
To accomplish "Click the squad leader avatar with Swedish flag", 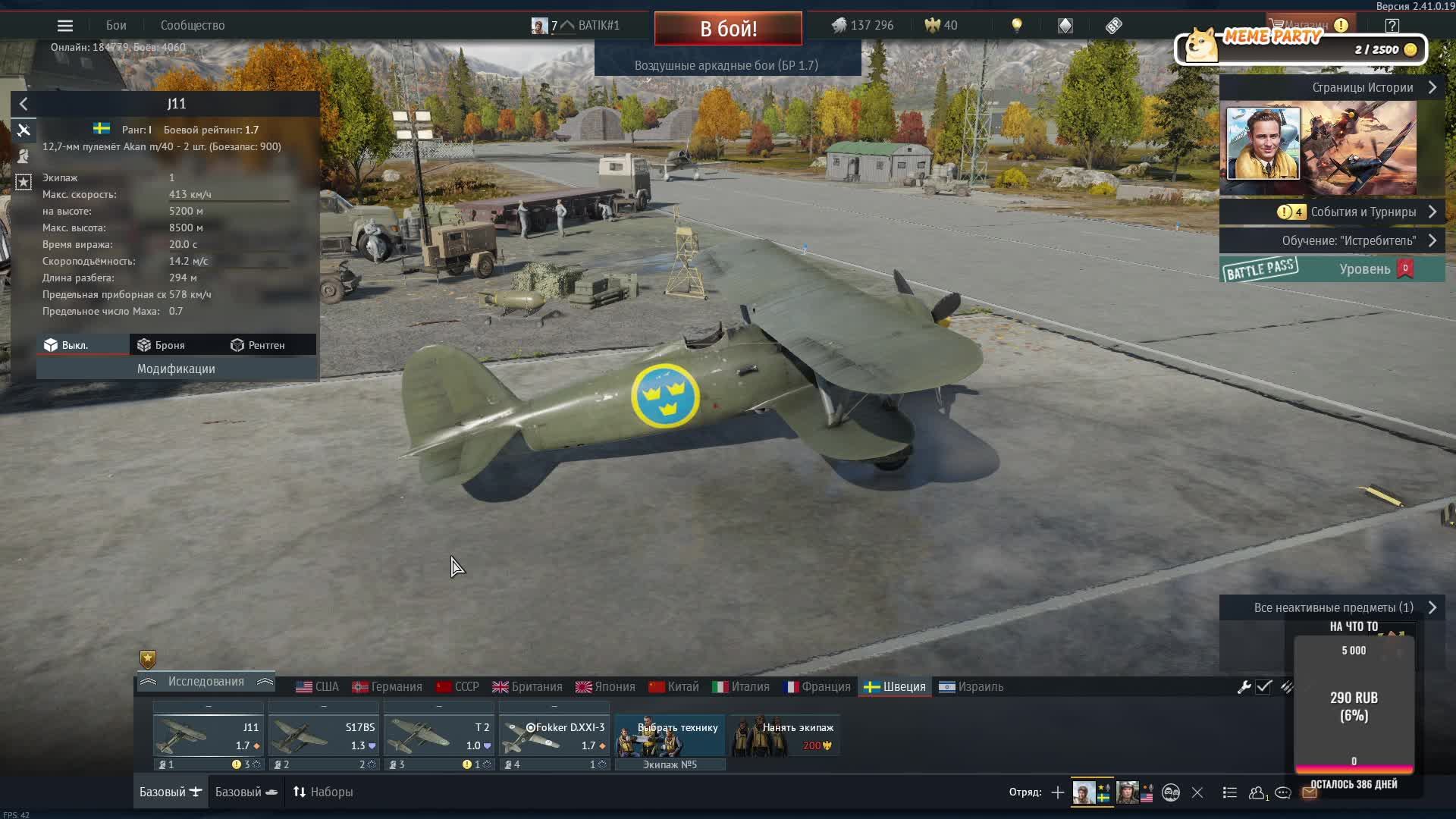I will coord(1091,792).
